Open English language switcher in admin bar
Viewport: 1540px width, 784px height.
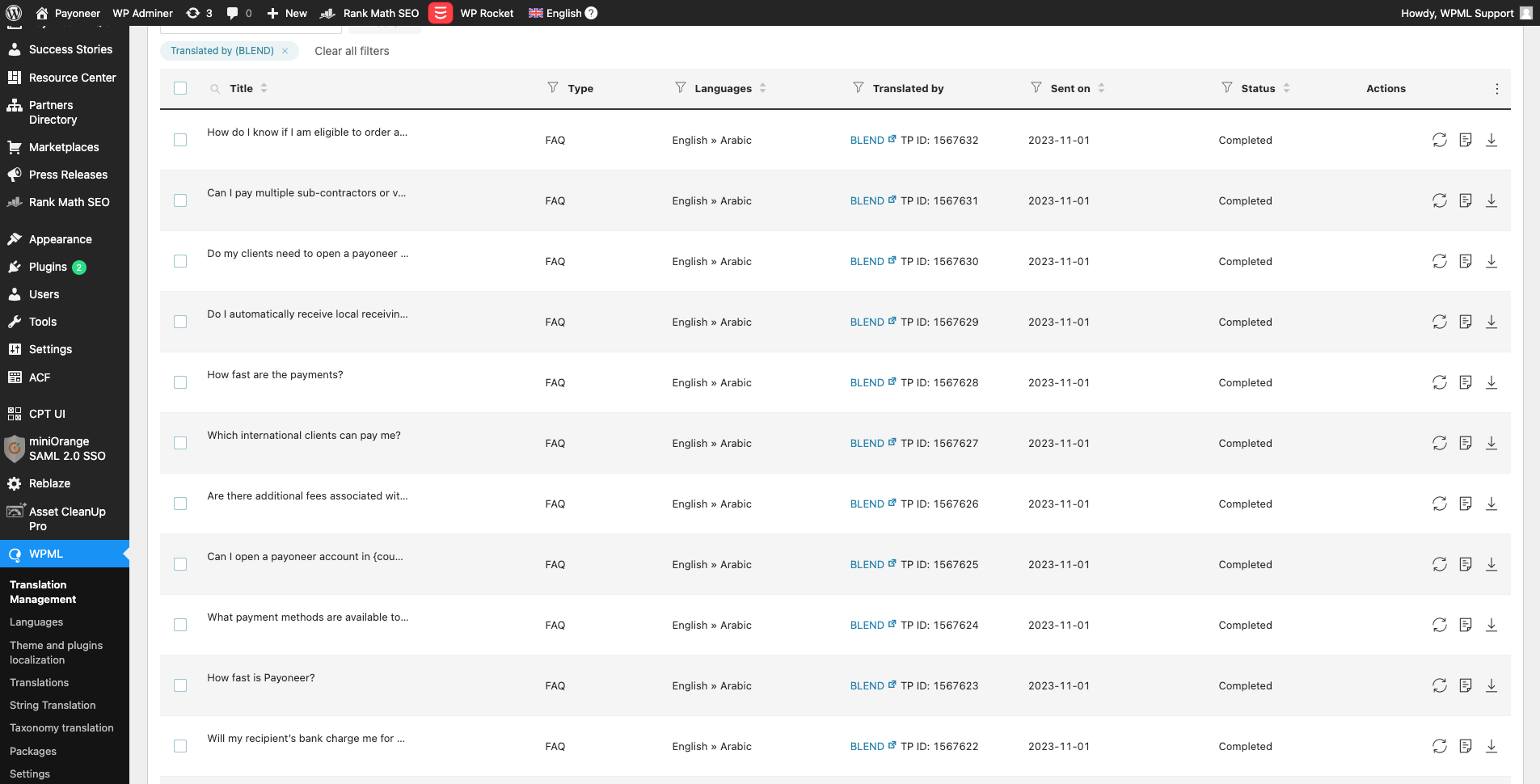point(555,13)
